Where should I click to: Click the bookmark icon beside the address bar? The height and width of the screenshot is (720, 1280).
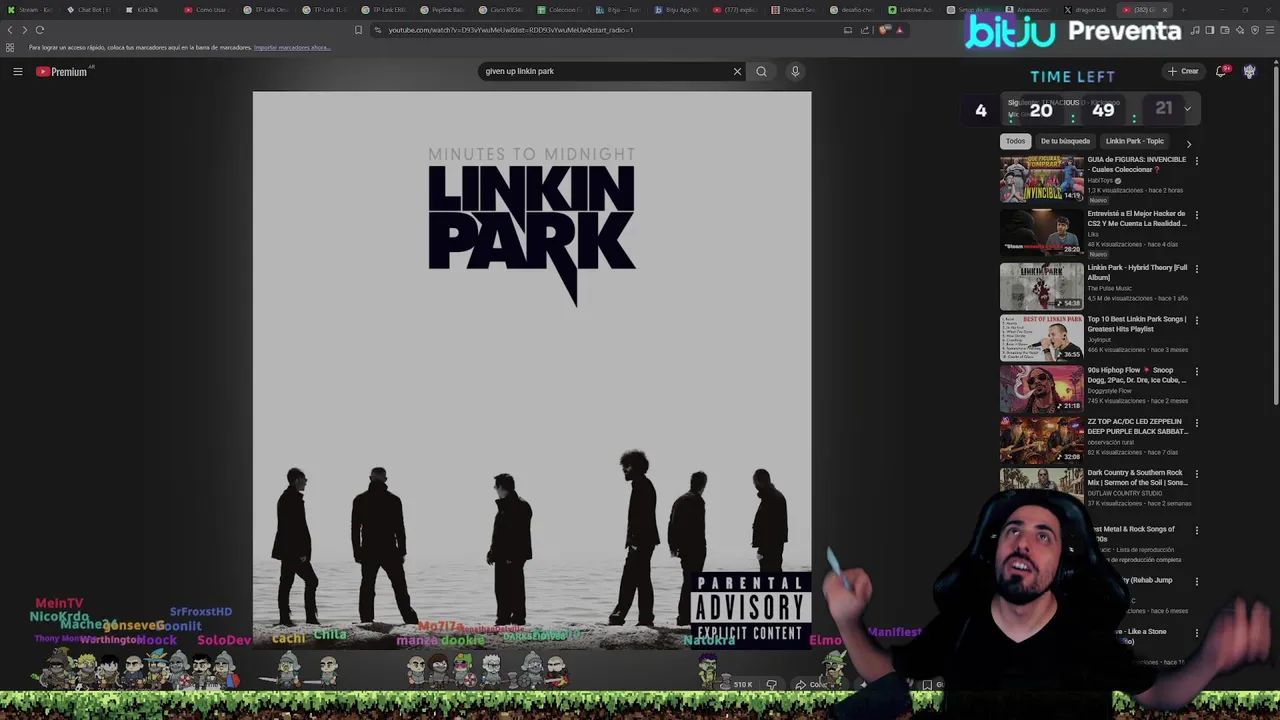click(x=358, y=30)
